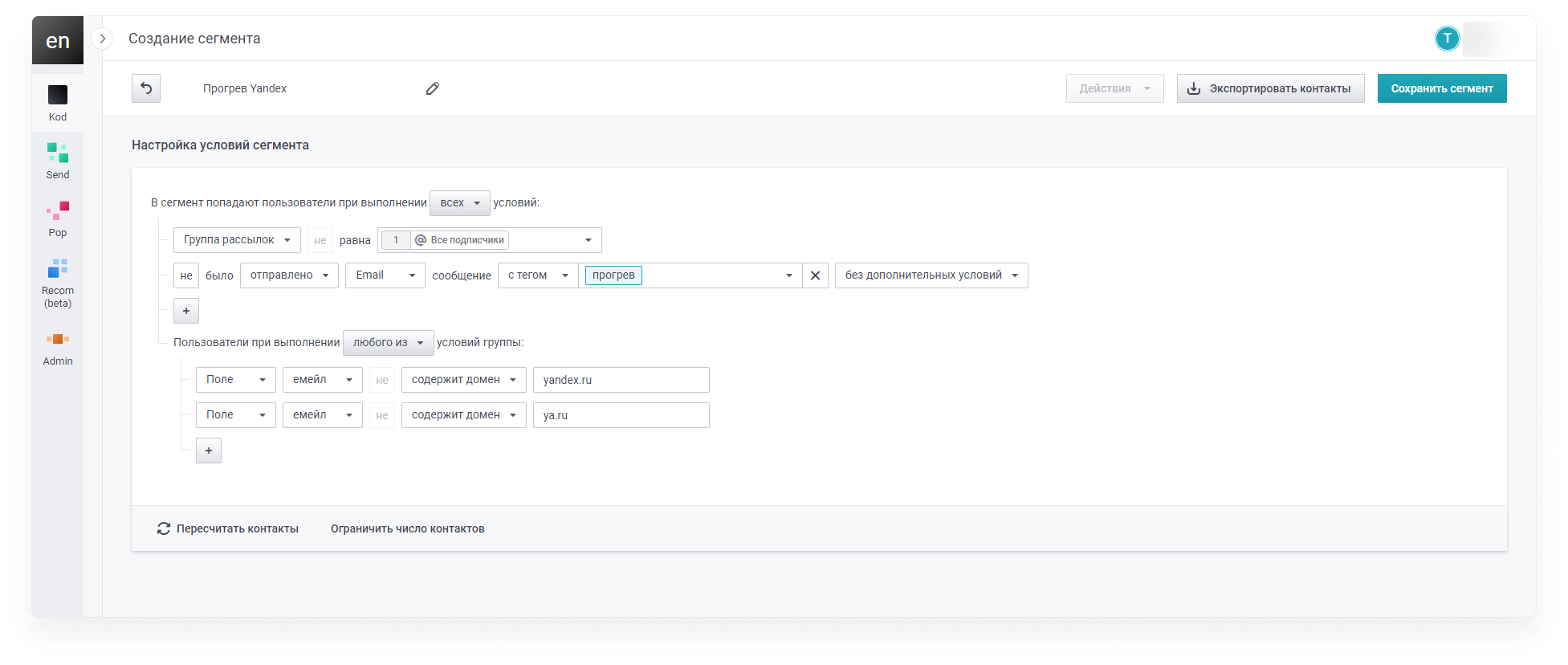Viewport: 1568px width, 665px height.
Task: Click the ya.ru domain input field
Action: click(x=621, y=415)
